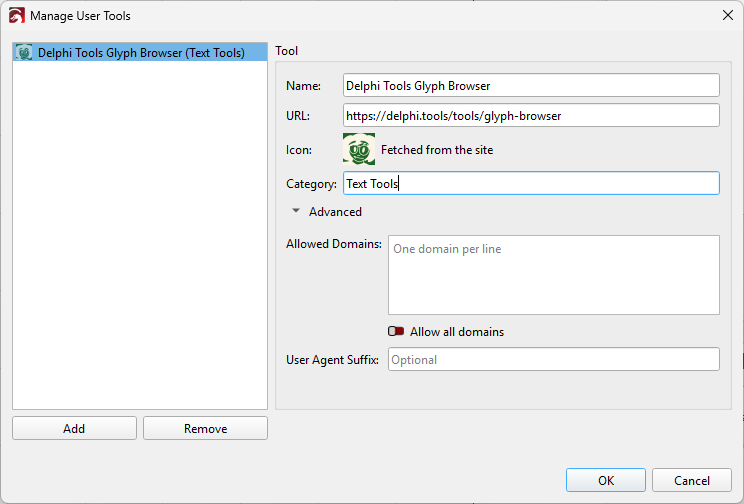Collapse the Advanced section
Viewport: 744px width, 504px height.
[296, 211]
